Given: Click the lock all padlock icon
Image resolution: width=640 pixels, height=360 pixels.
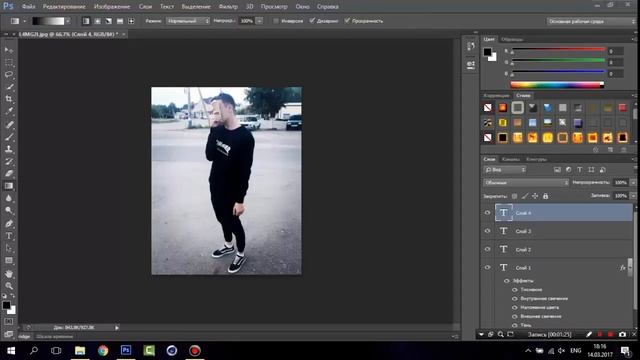Looking at the screenshot, I should coord(546,196).
